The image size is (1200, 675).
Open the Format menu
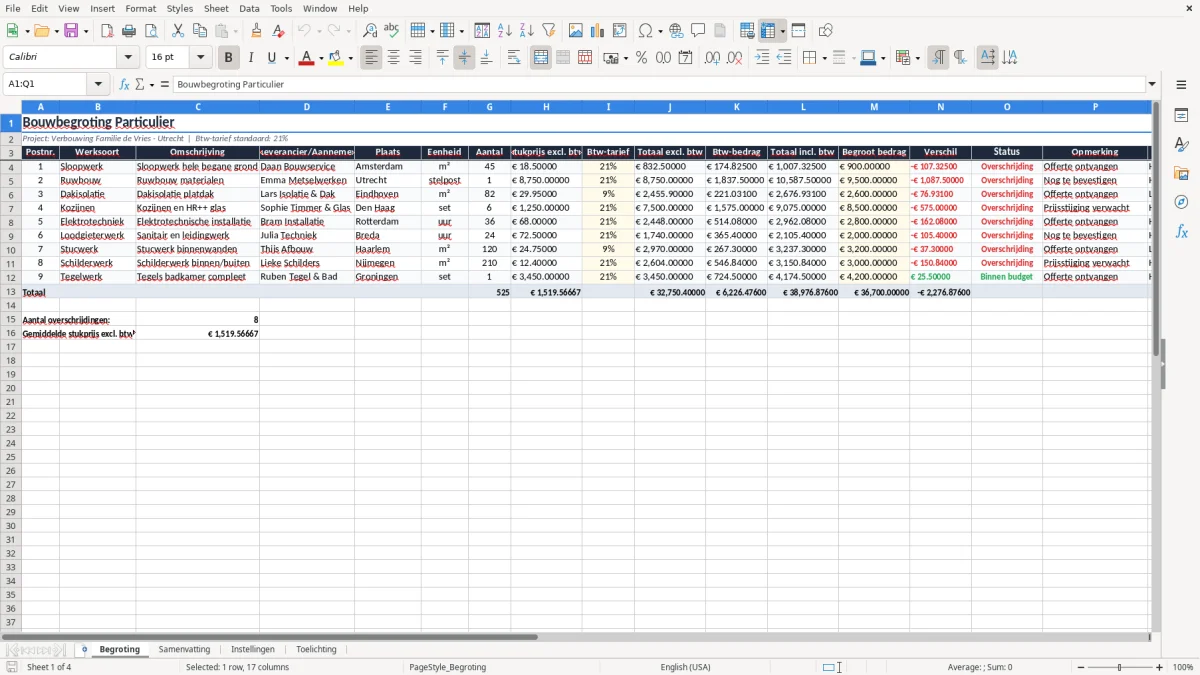(x=141, y=8)
